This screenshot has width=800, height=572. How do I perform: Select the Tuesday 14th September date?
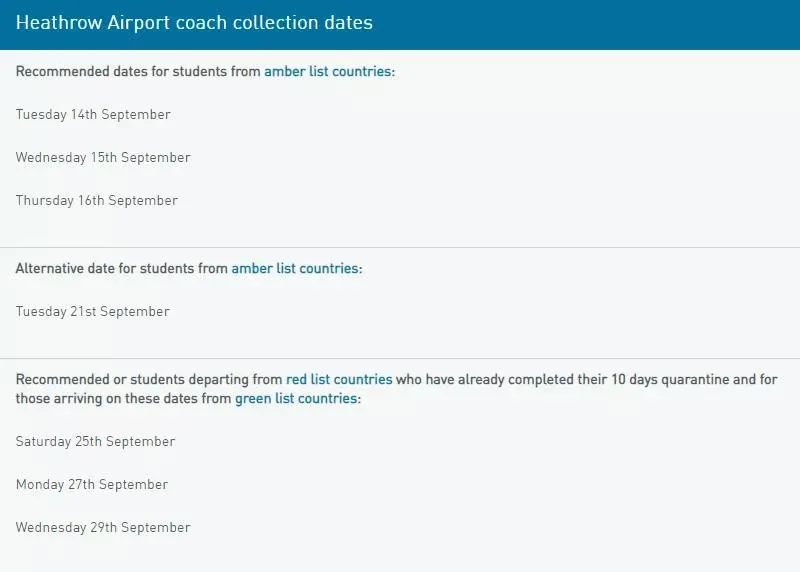[93, 115]
